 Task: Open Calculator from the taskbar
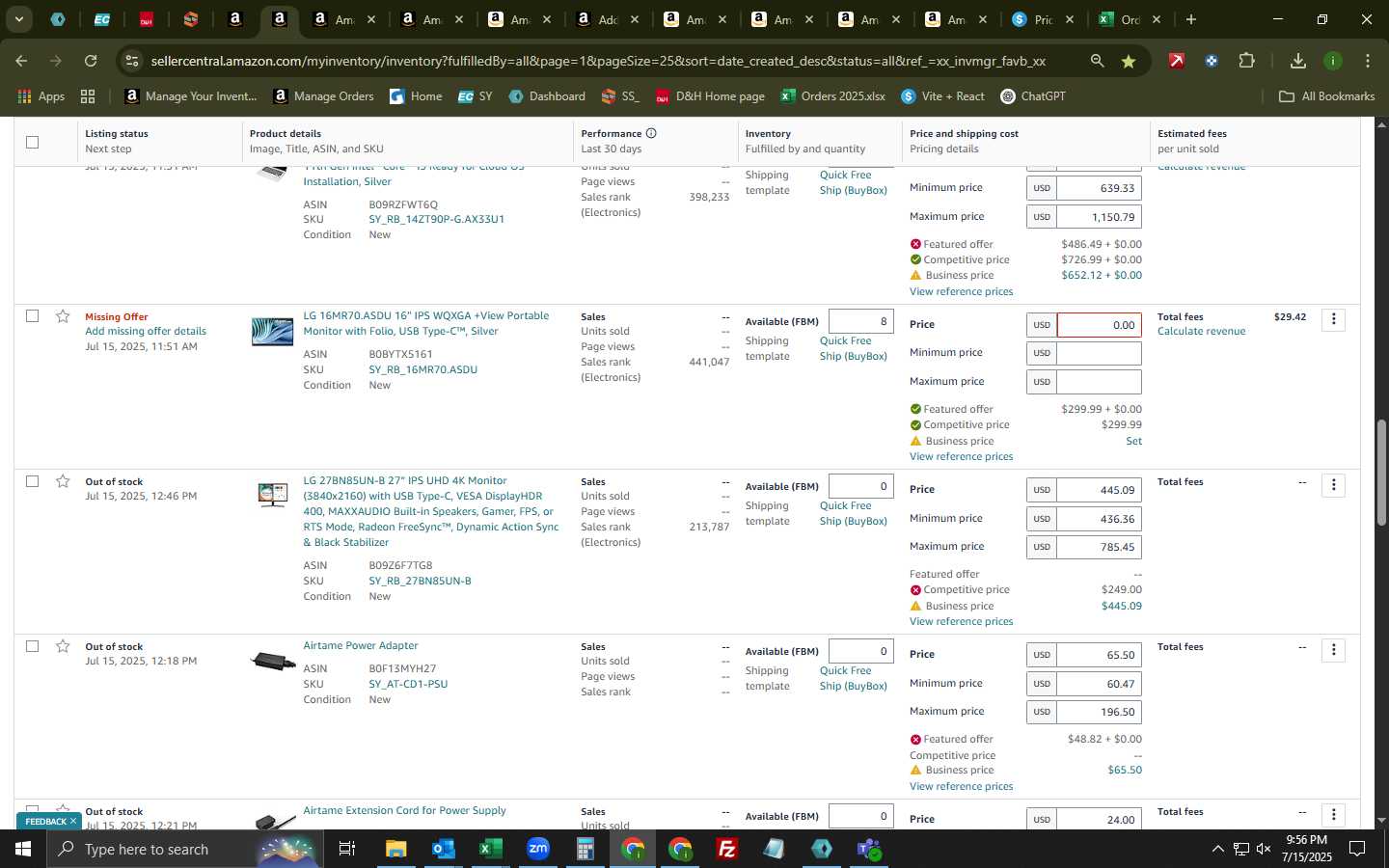point(585,849)
